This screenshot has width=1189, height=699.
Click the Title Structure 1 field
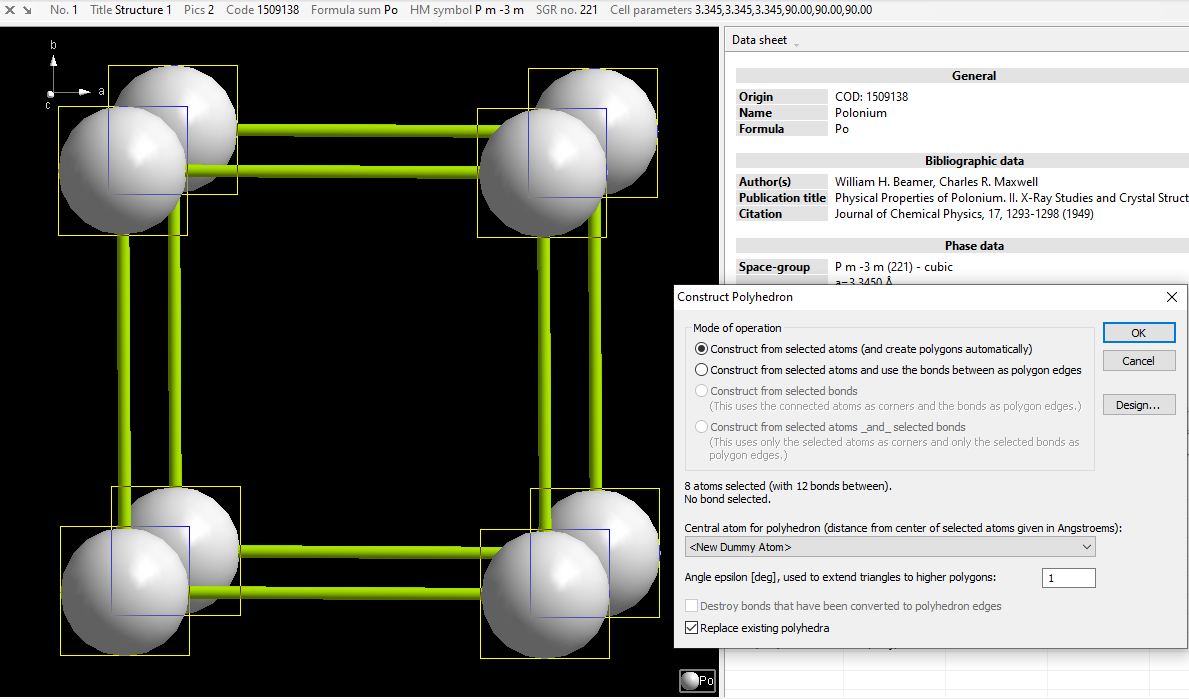tap(130, 10)
